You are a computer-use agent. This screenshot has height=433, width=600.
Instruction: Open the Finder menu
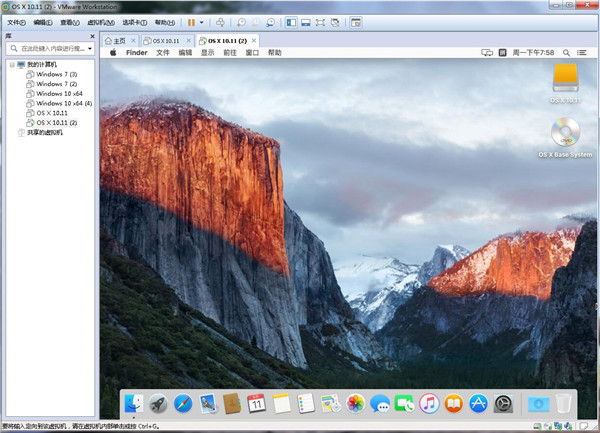point(137,53)
